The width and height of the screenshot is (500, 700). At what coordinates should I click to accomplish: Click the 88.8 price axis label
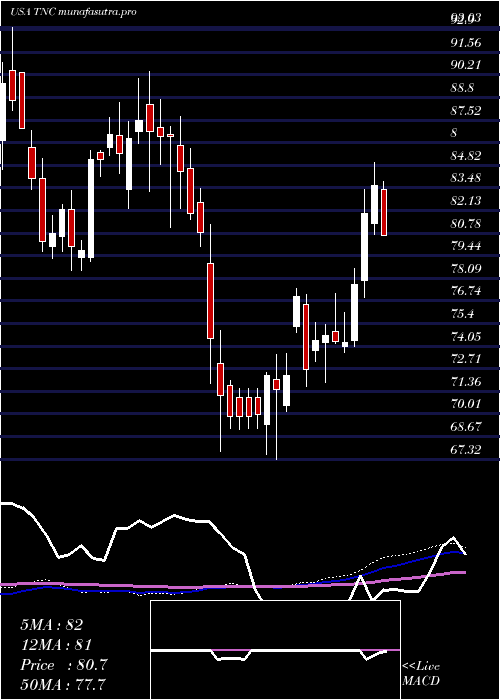pos(462,88)
